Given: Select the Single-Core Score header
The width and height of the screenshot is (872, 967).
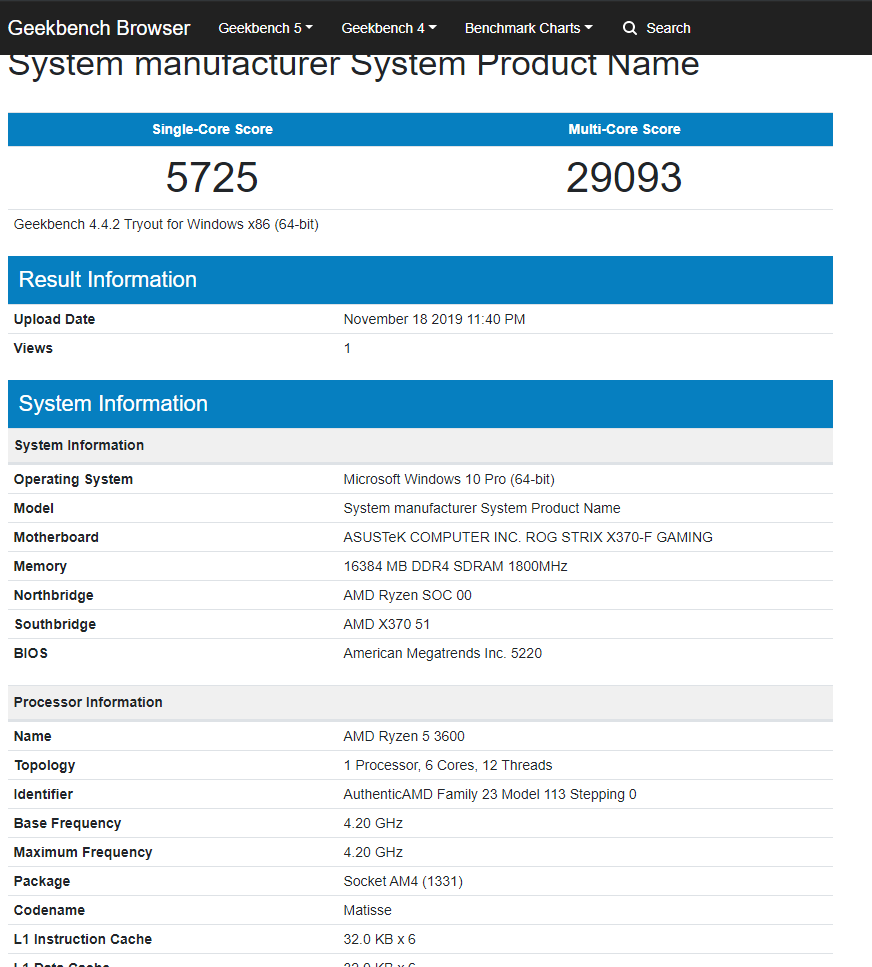Looking at the screenshot, I should point(212,129).
